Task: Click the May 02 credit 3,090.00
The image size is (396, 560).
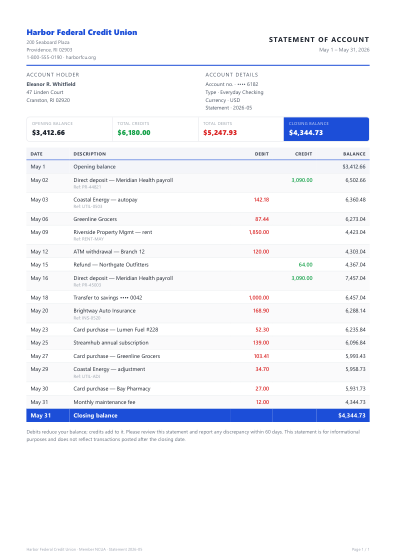Action: click(x=302, y=180)
